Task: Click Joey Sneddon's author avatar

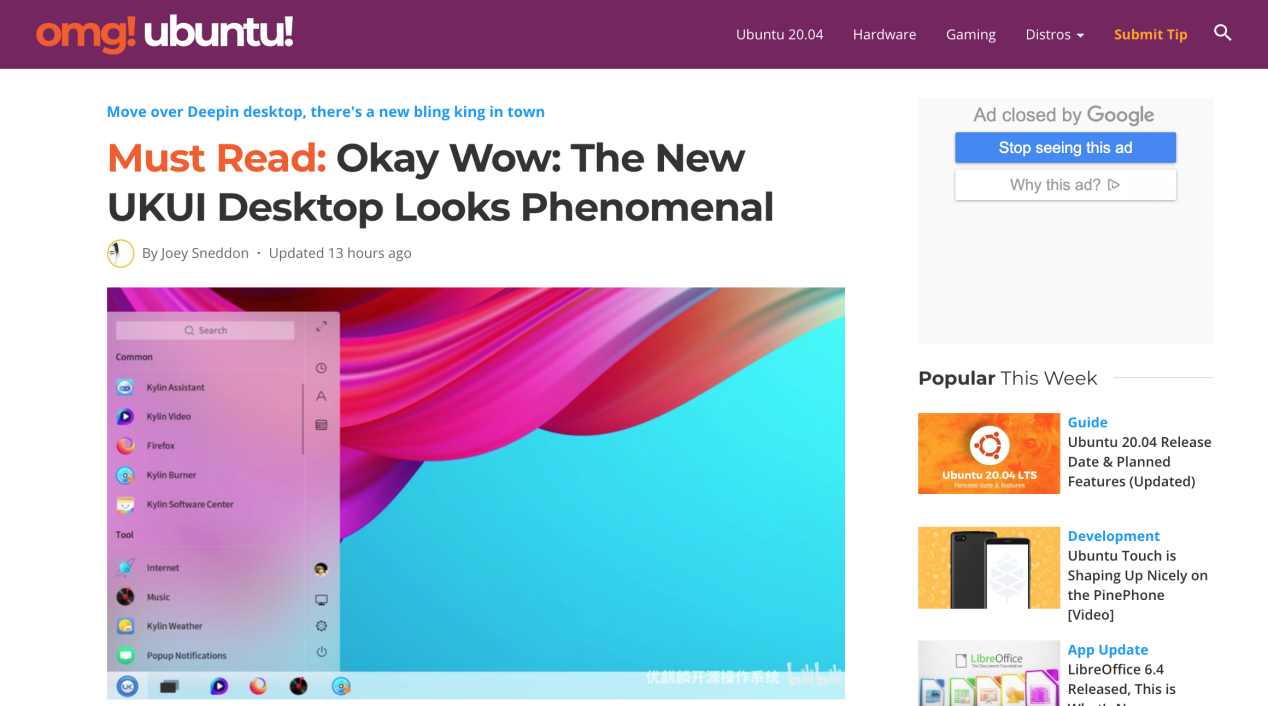Action: pyautogui.click(x=120, y=253)
